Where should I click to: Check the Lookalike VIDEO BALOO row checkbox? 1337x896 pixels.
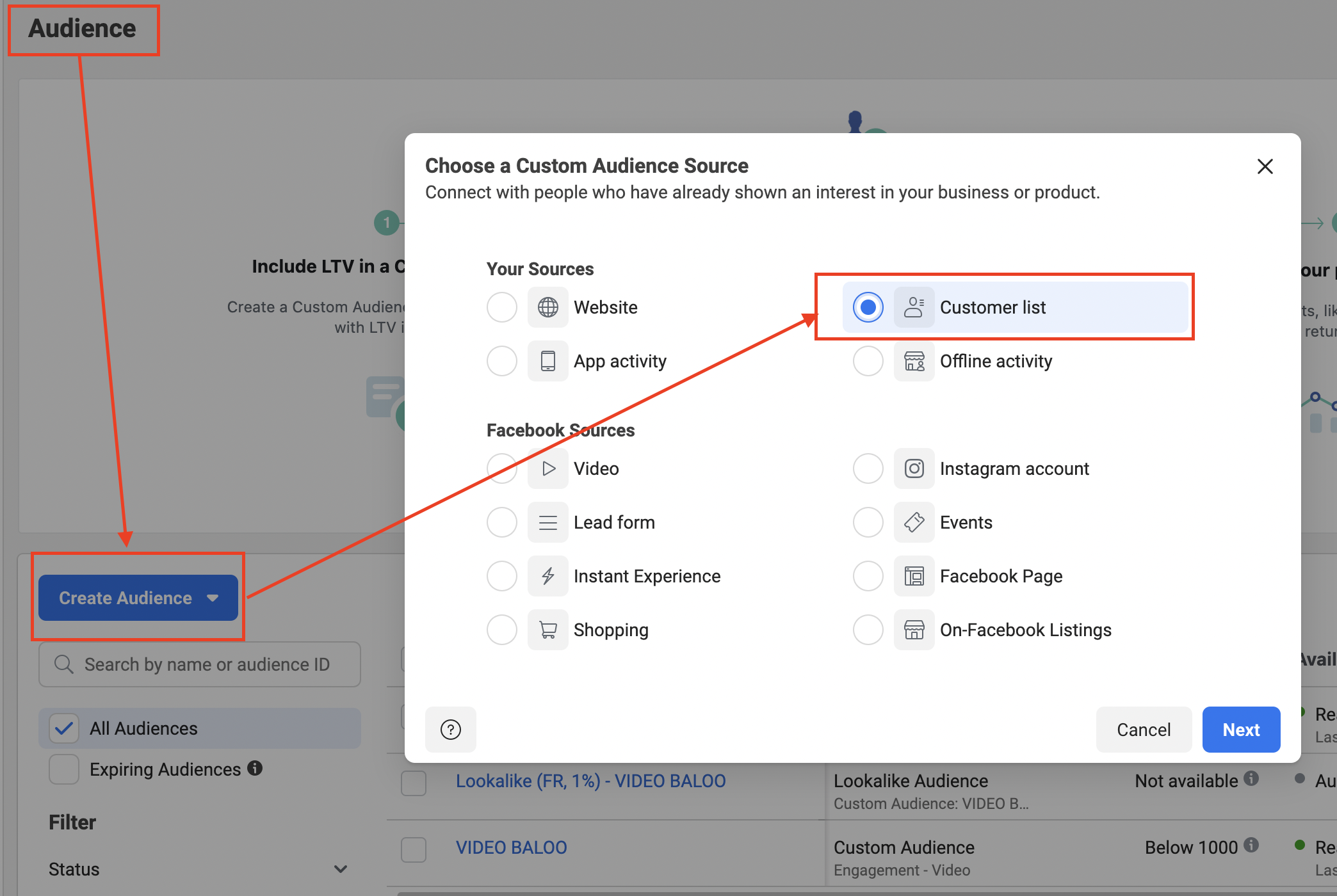click(x=414, y=783)
